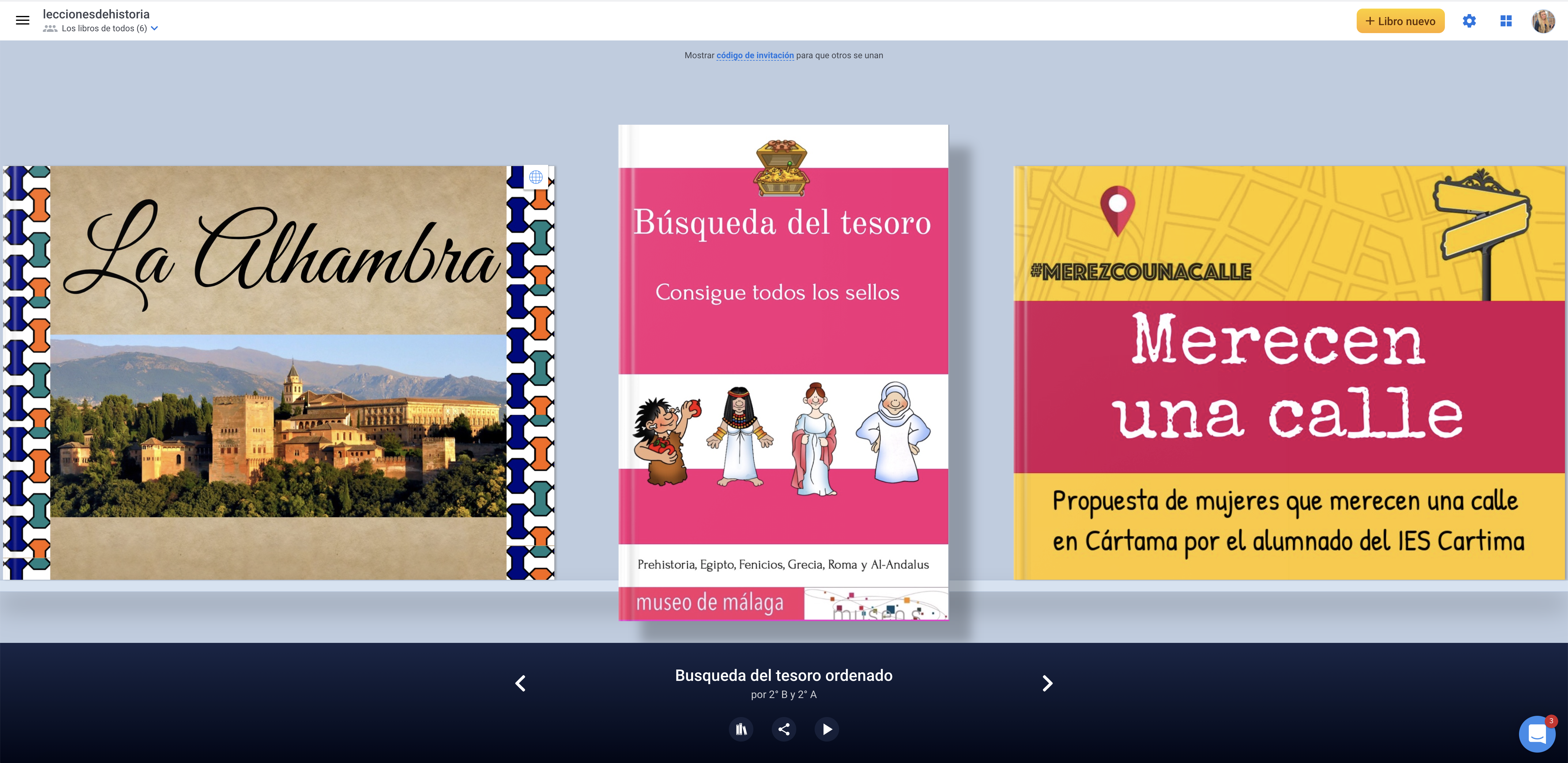This screenshot has height=763, width=1568.
Task: Share the Busqueda del tesoro book
Action: click(x=784, y=729)
